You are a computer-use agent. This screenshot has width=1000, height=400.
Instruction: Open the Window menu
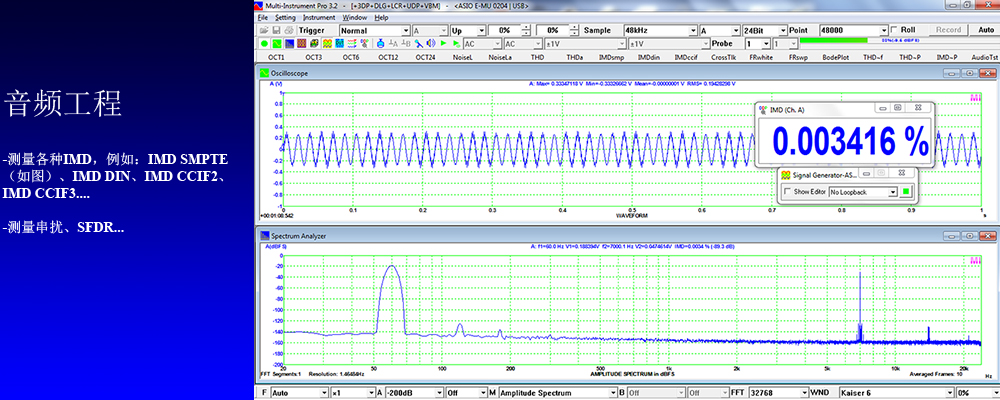point(355,18)
